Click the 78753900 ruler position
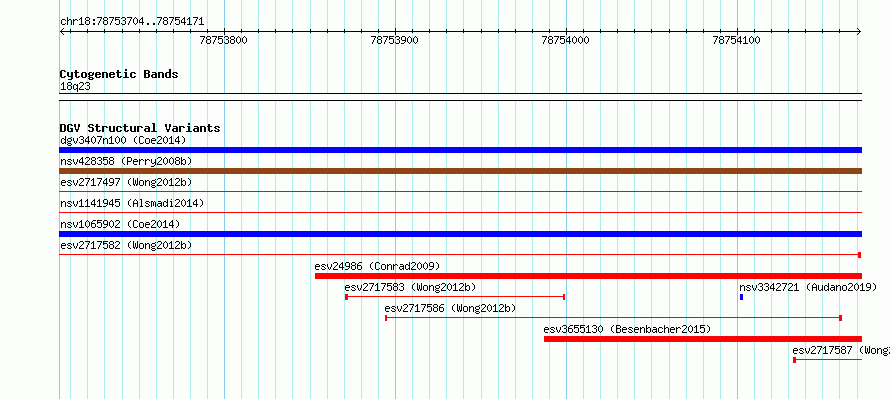890x399 pixels. (394, 40)
